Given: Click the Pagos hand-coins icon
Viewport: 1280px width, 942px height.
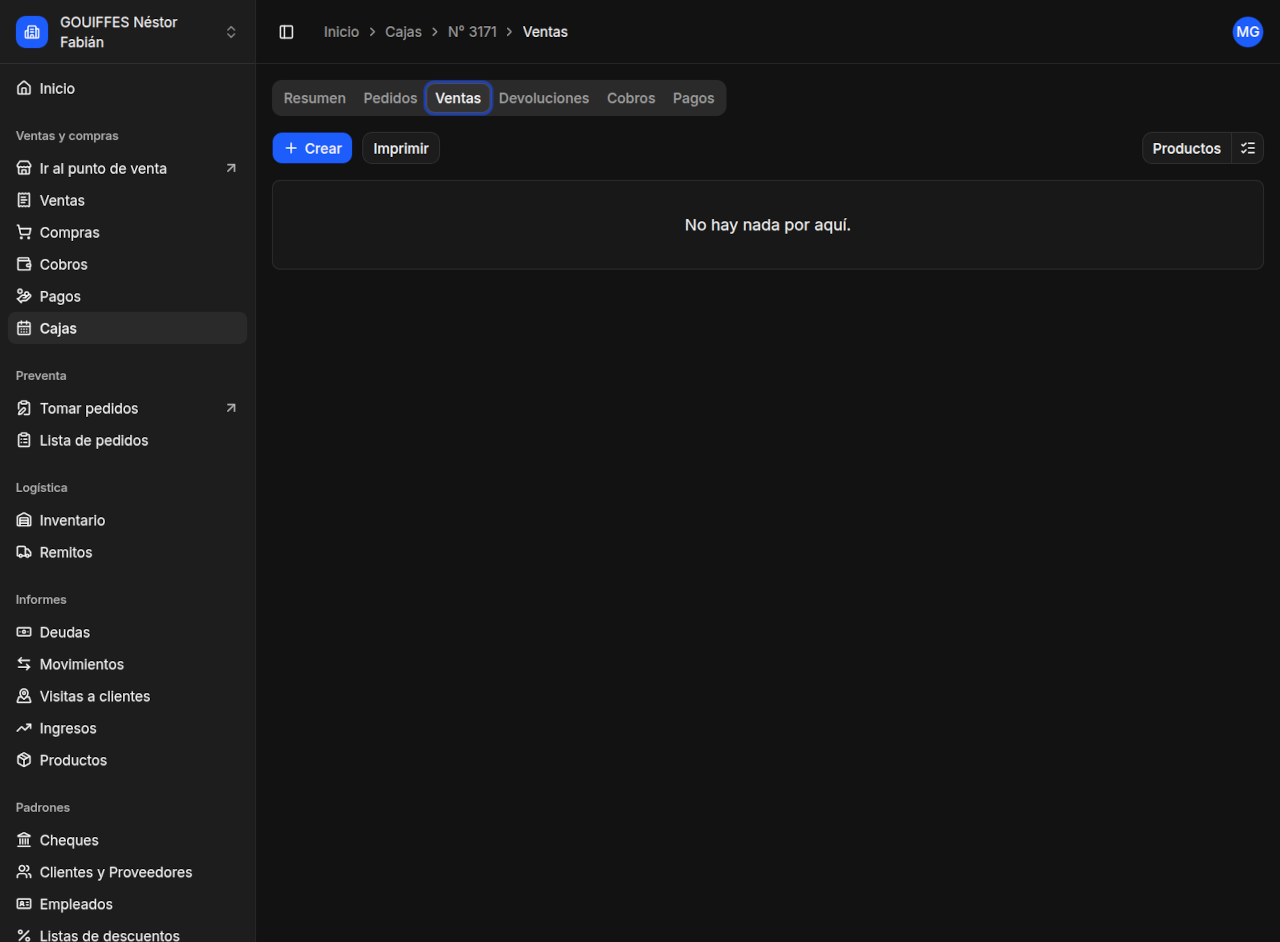Looking at the screenshot, I should coord(24,296).
